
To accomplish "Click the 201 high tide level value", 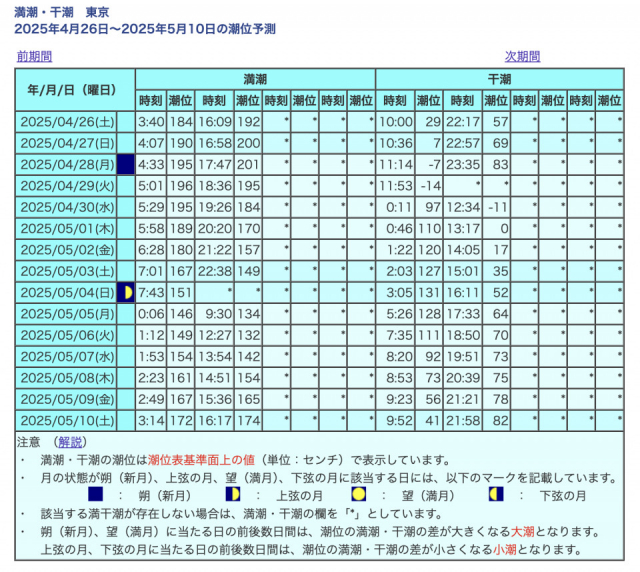I will tap(247, 164).
